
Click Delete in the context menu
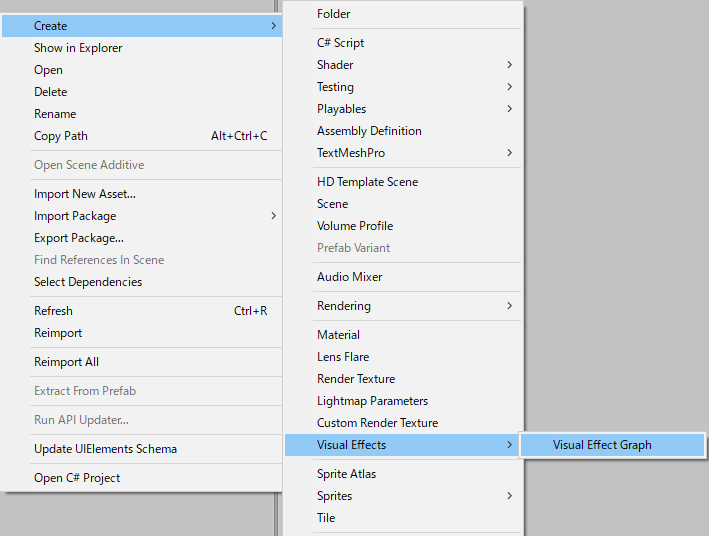(142, 92)
